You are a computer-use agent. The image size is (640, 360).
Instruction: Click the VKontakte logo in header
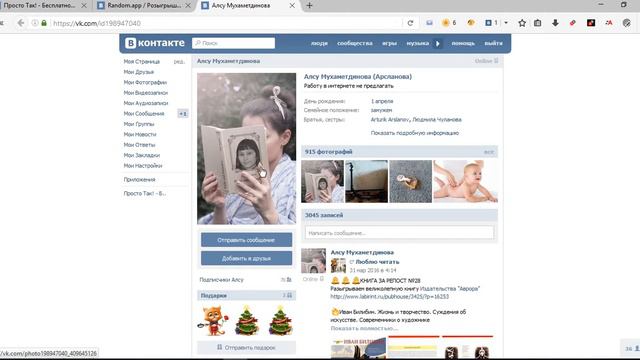click(x=155, y=43)
